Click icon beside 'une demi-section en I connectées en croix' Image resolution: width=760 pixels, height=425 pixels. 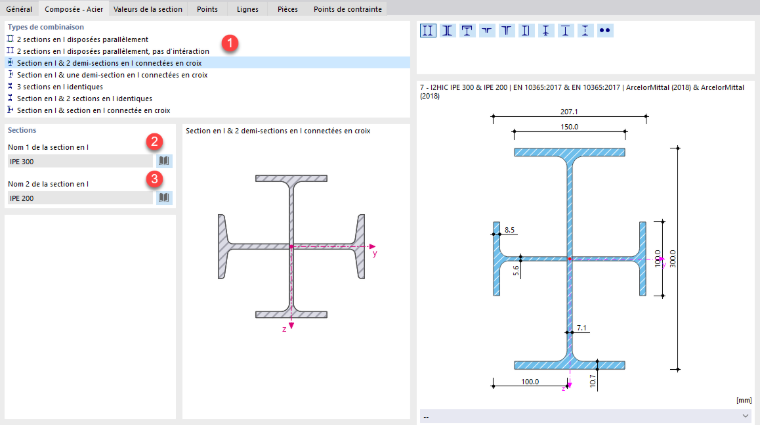[10, 74]
